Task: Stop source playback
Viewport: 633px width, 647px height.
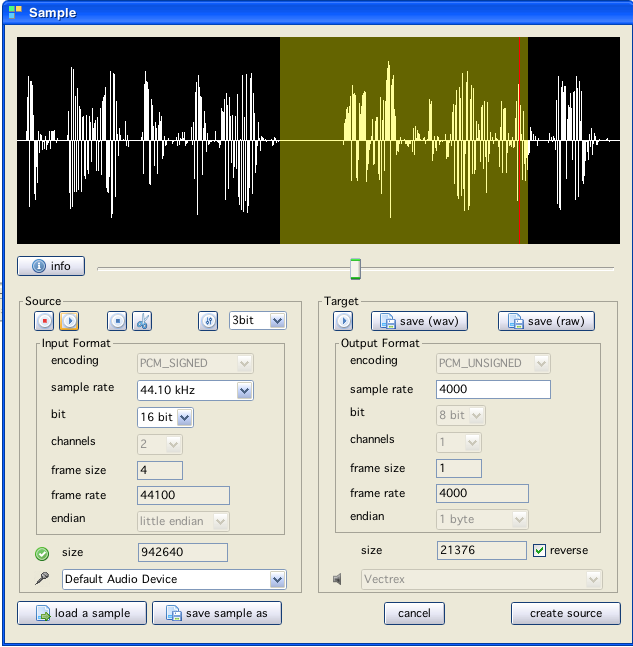Action: (118, 321)
